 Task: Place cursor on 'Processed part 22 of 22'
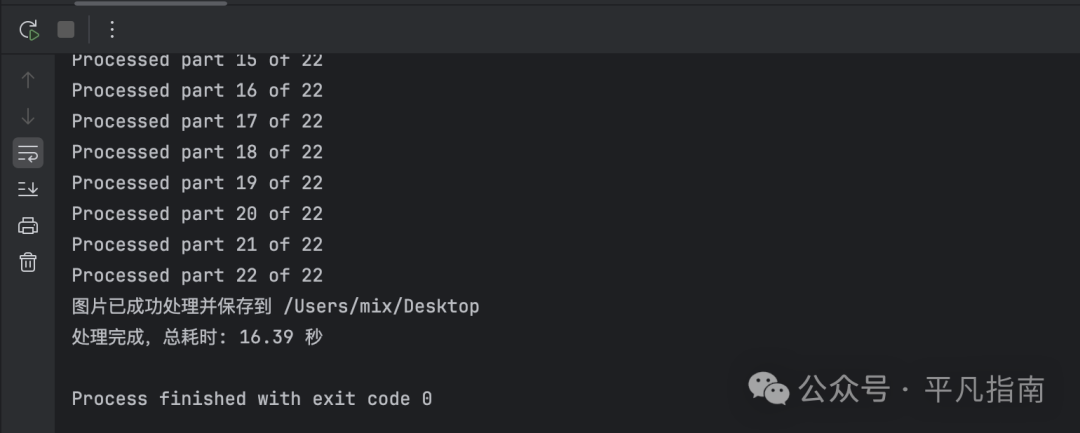[x=197, y=275]
